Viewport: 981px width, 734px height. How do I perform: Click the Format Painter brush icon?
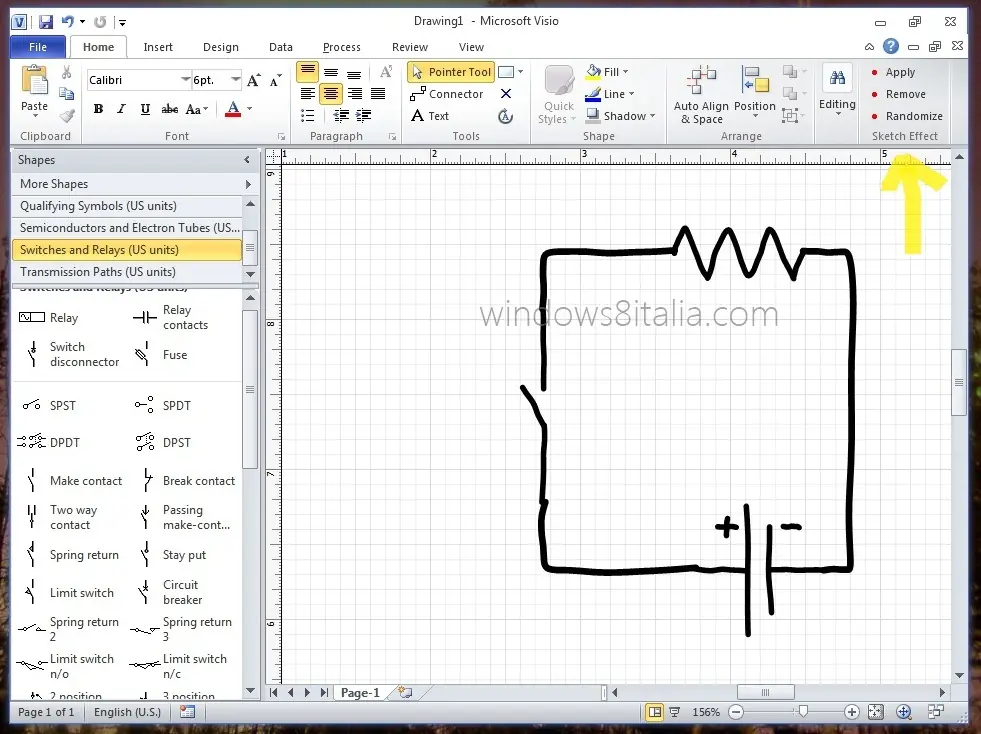pyautogui.click(x=67, y=116)
